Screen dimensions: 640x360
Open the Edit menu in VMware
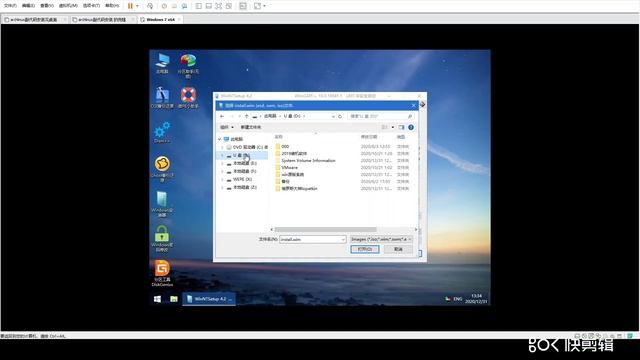click(x=28, y=6)
